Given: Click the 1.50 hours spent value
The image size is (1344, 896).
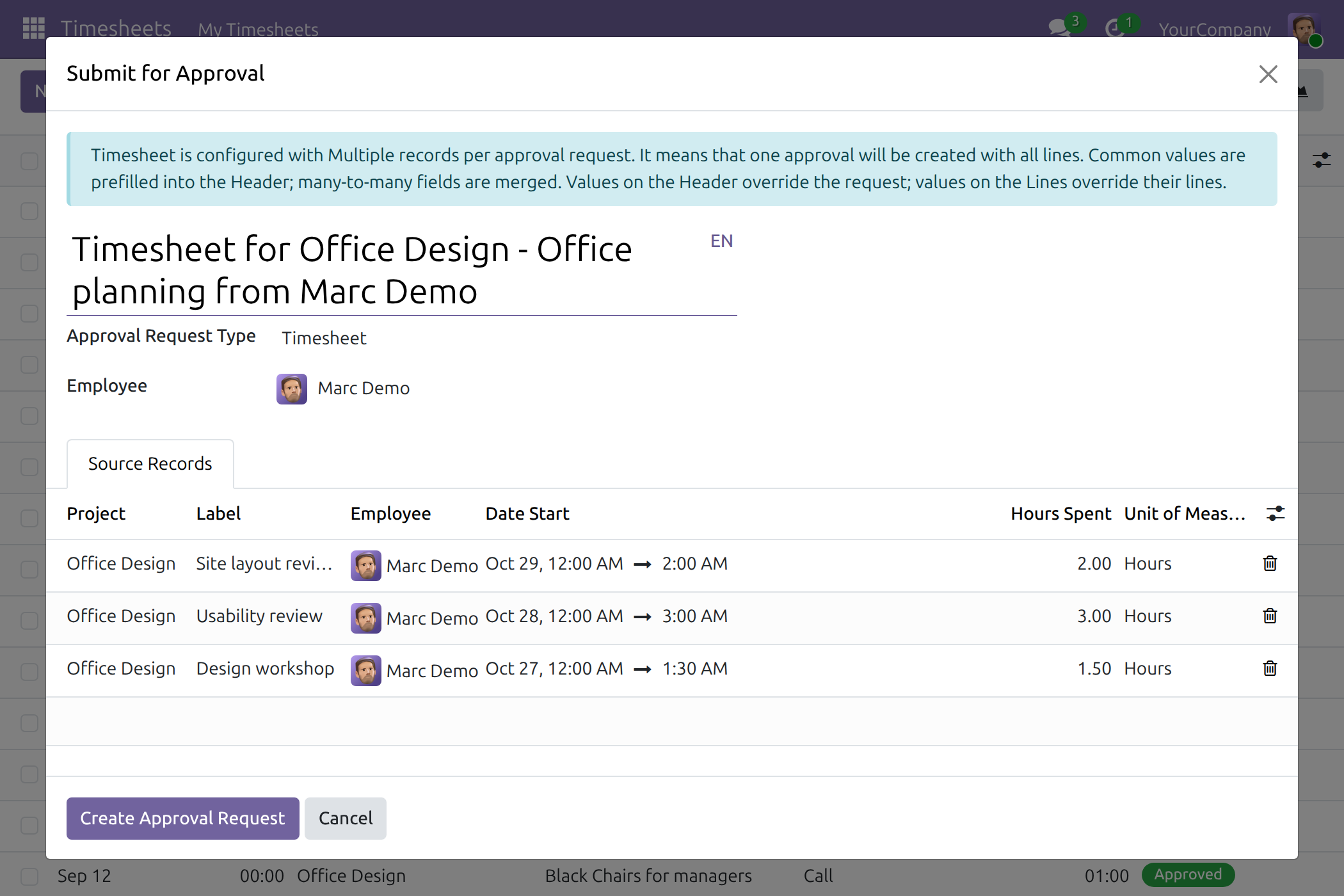Looking at the screenshot, I should (x=1094, y=668).
